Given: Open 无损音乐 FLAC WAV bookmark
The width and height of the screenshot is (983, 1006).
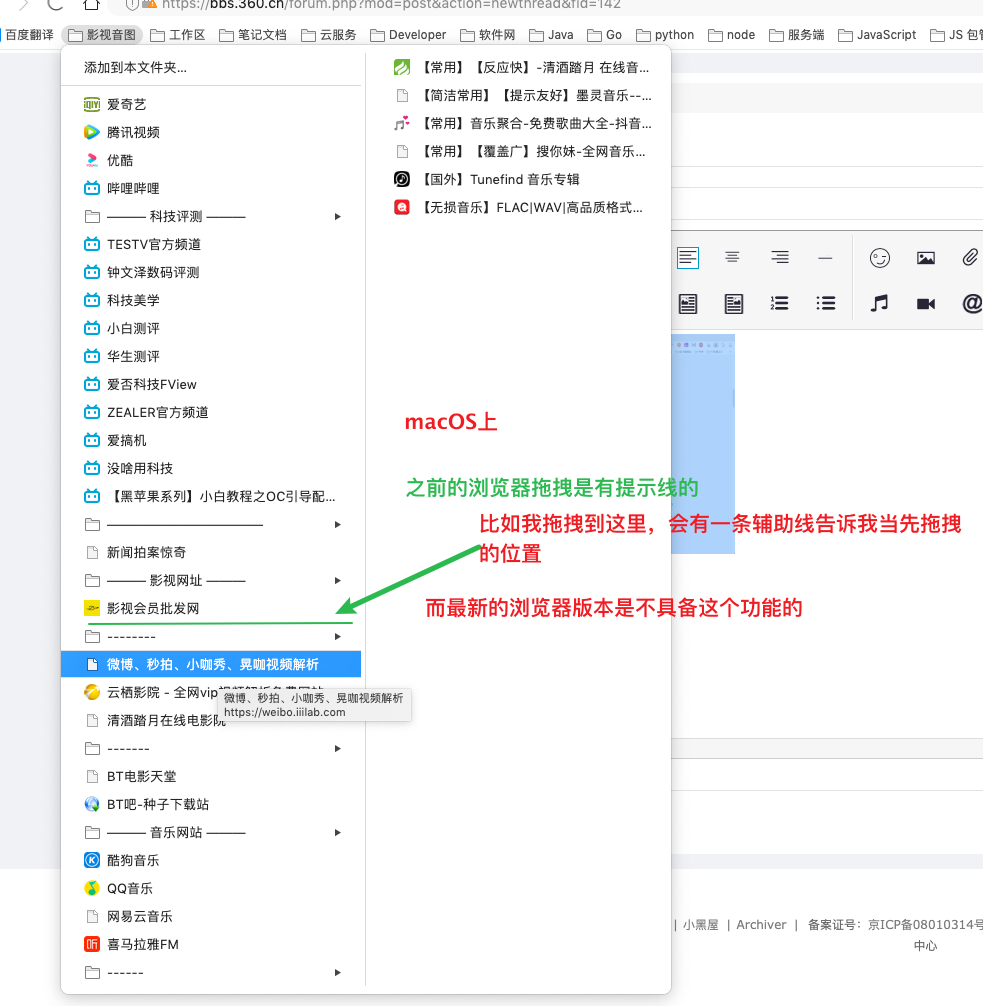Looking at the screenshot, I should point(518,207).
